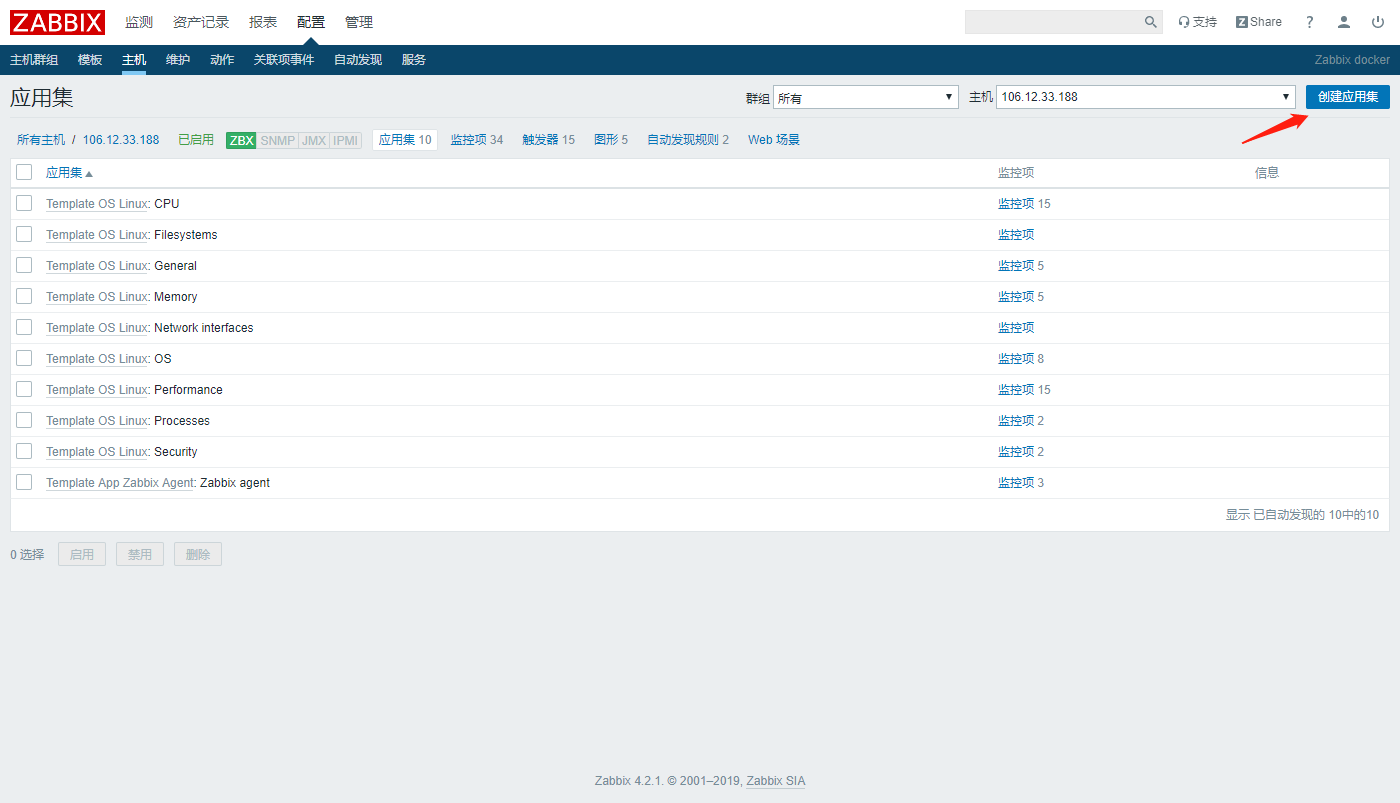
Task: Open the user profile icon
Action: [1344, 22]
